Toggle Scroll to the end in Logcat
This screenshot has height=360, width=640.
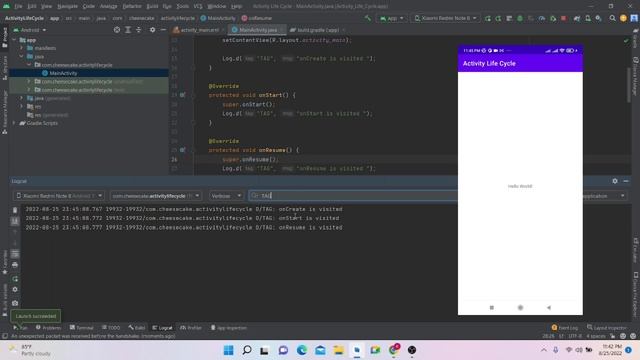15,221
